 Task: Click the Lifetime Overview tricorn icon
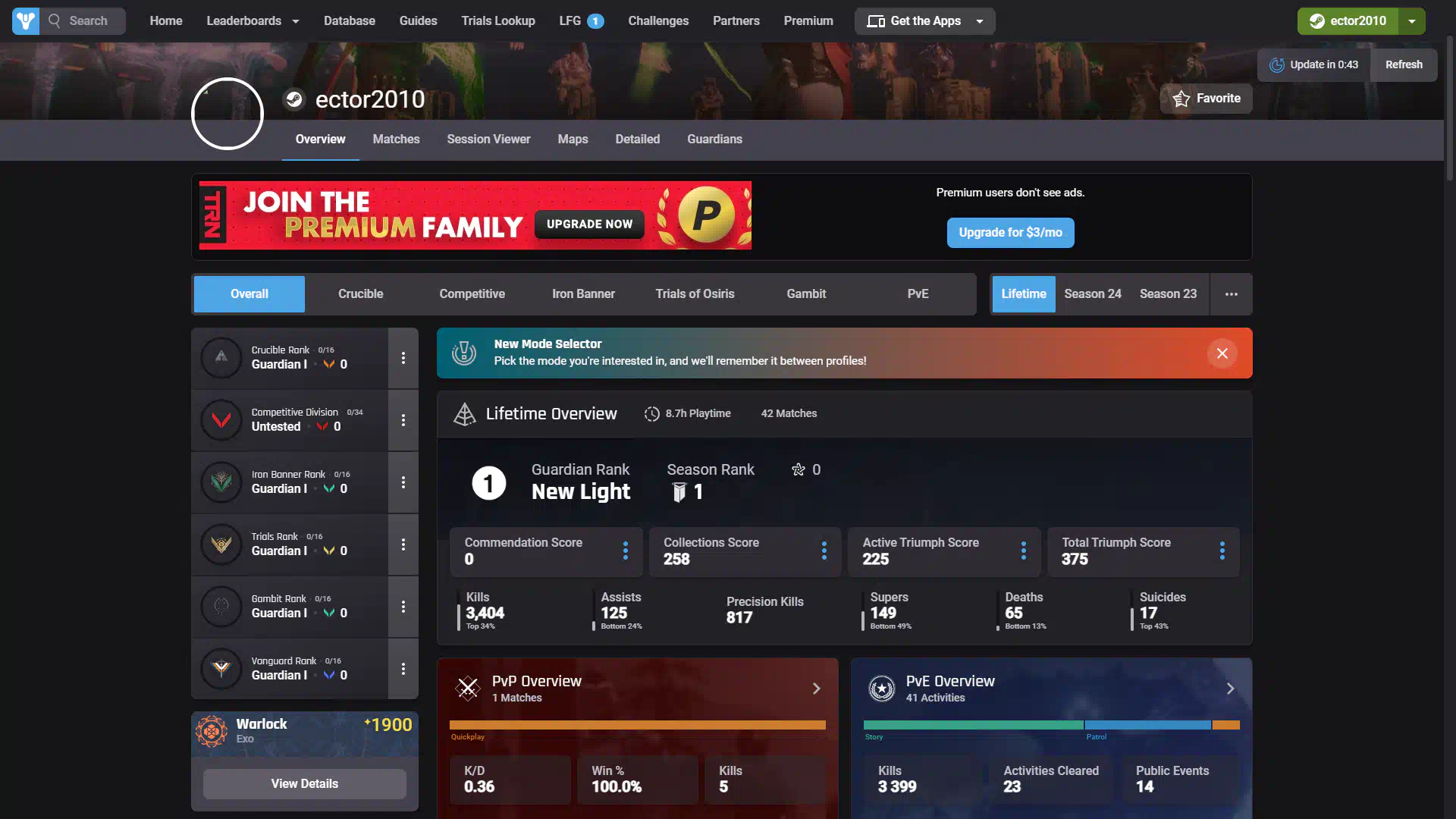(x=464, y=414)
